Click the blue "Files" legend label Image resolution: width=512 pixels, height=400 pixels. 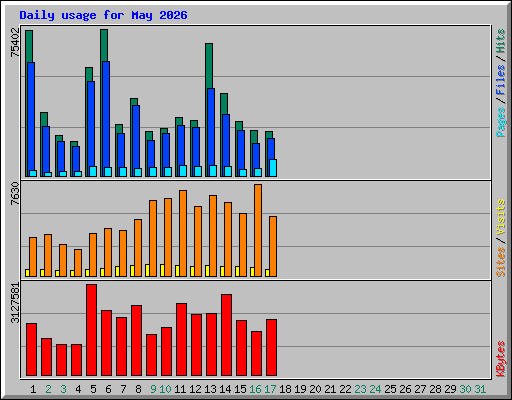(501, 80)
